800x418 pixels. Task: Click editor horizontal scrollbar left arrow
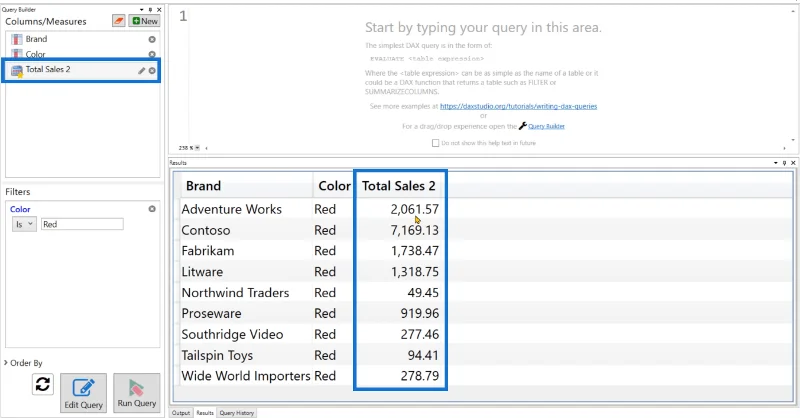(207, 148)
